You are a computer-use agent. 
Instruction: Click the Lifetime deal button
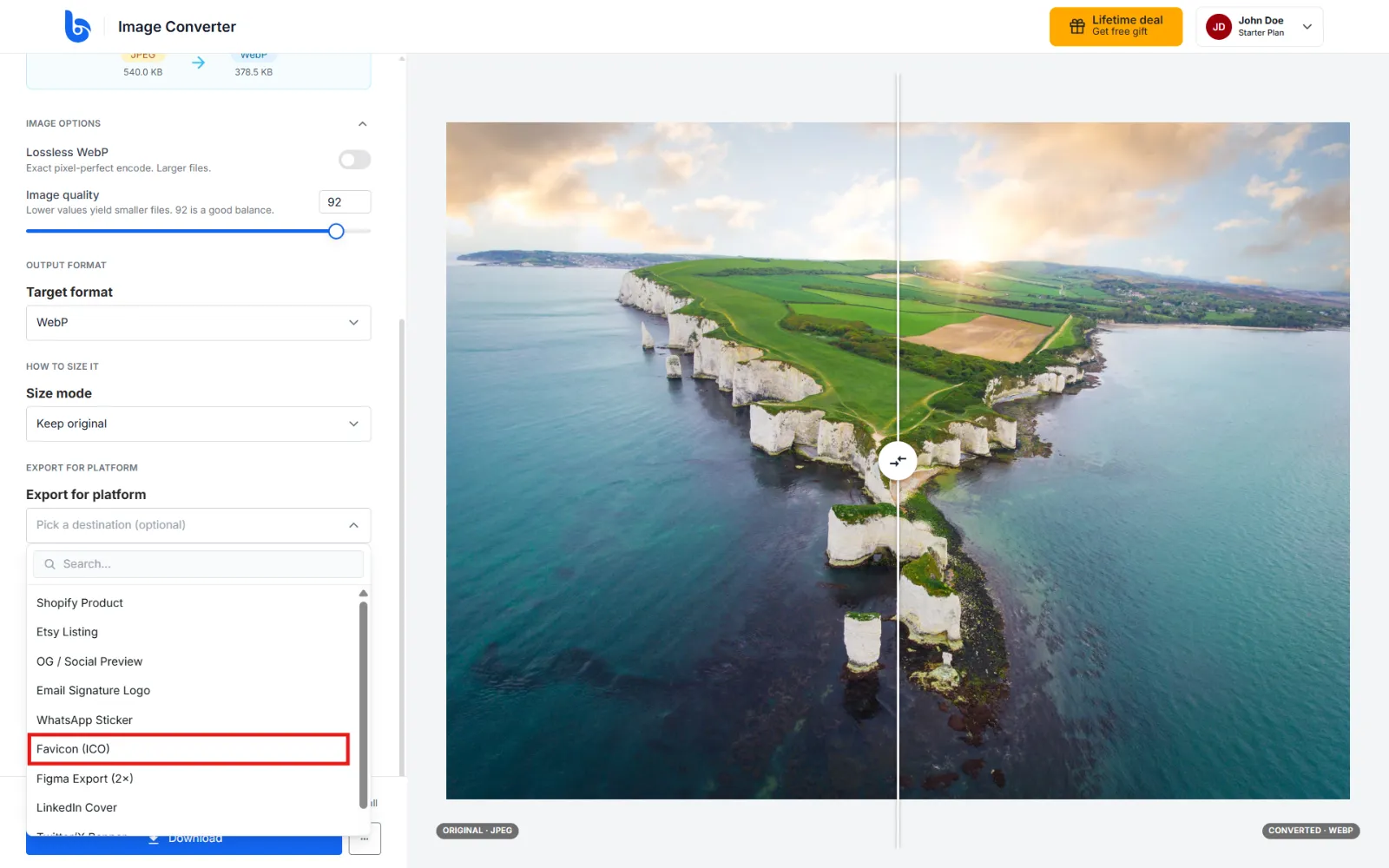pos(1116,27)
